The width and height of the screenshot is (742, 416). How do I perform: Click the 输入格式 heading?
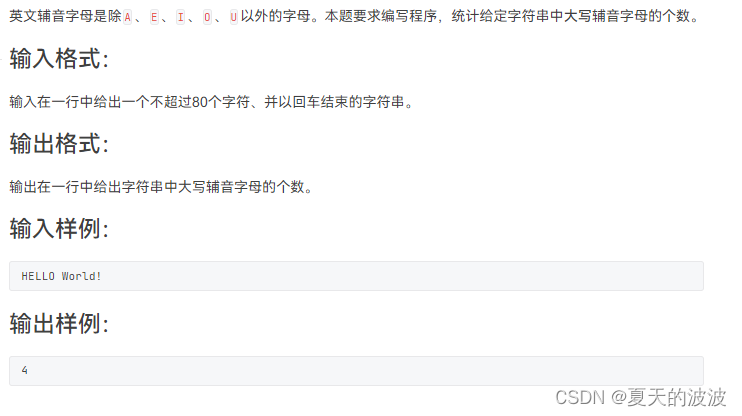tap(59, 59)
